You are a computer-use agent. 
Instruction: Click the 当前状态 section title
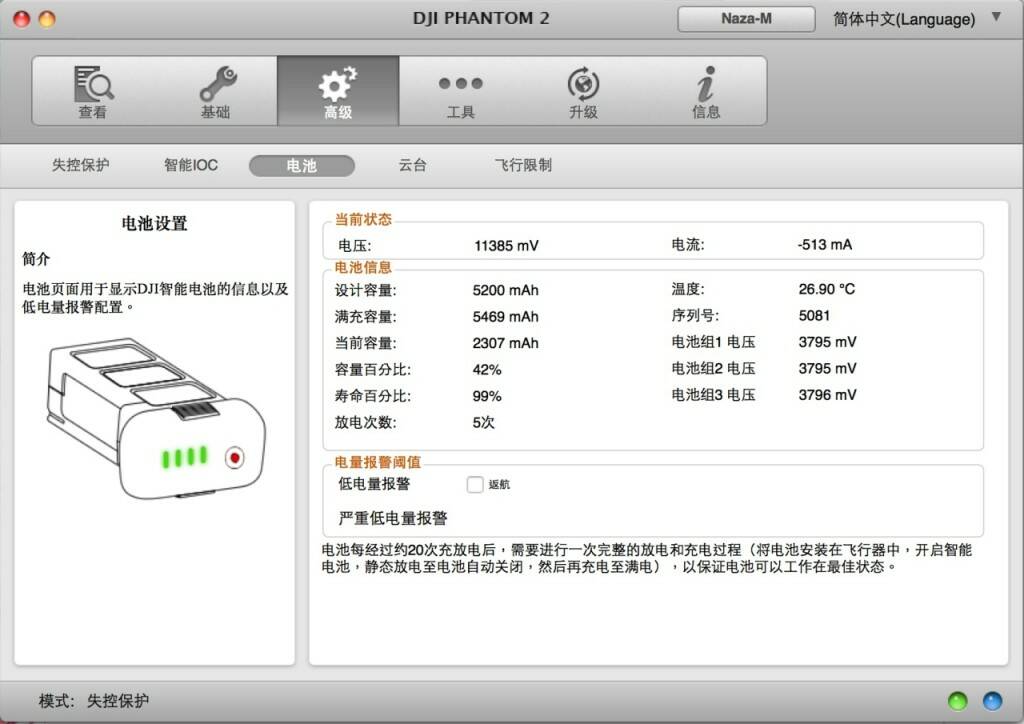[x=363, y=219]
